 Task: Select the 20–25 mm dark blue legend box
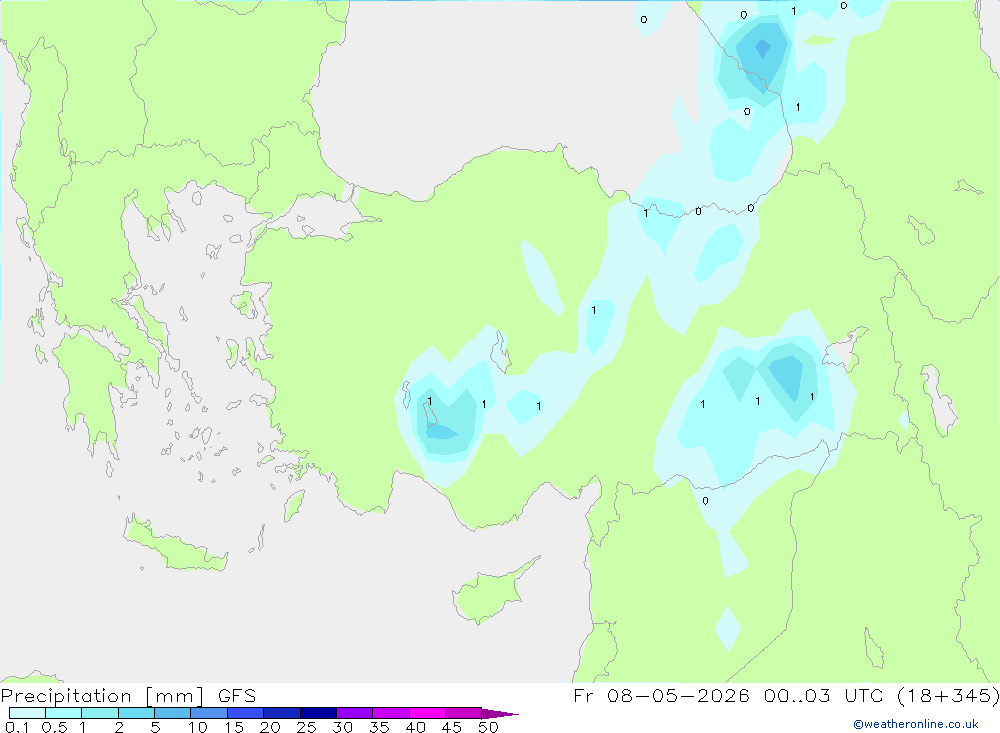(x=282, y=713)
